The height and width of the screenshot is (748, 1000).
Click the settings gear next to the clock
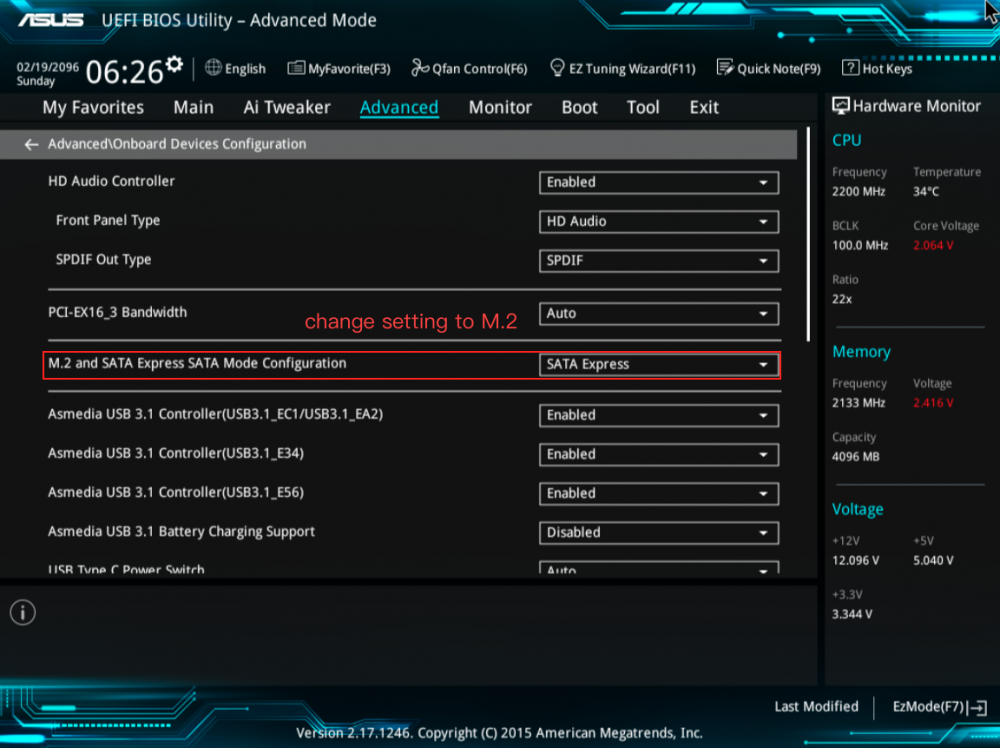click(x=174, y=65)
